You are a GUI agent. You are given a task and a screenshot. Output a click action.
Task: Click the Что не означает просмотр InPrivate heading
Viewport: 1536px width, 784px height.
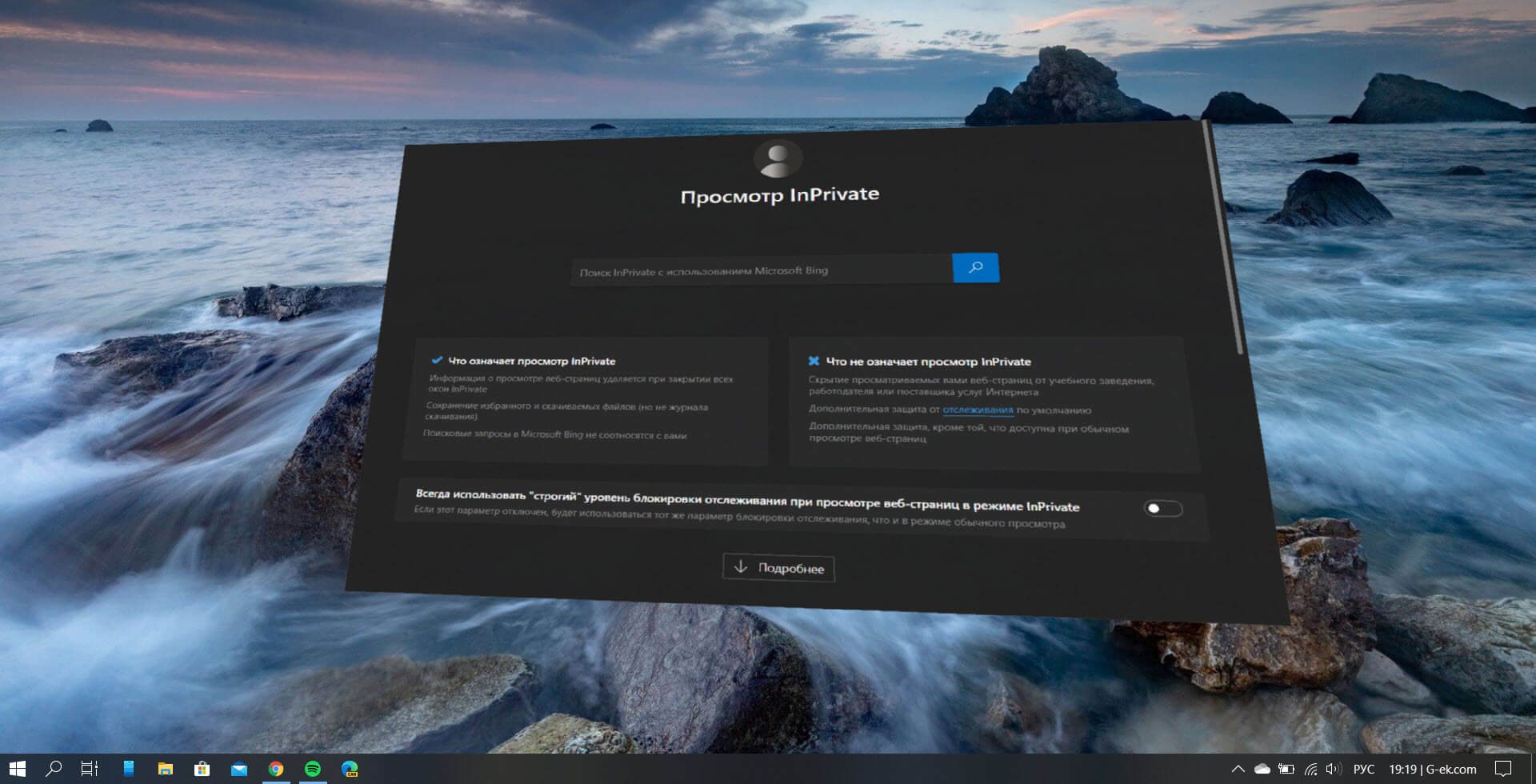click(929, 362)
